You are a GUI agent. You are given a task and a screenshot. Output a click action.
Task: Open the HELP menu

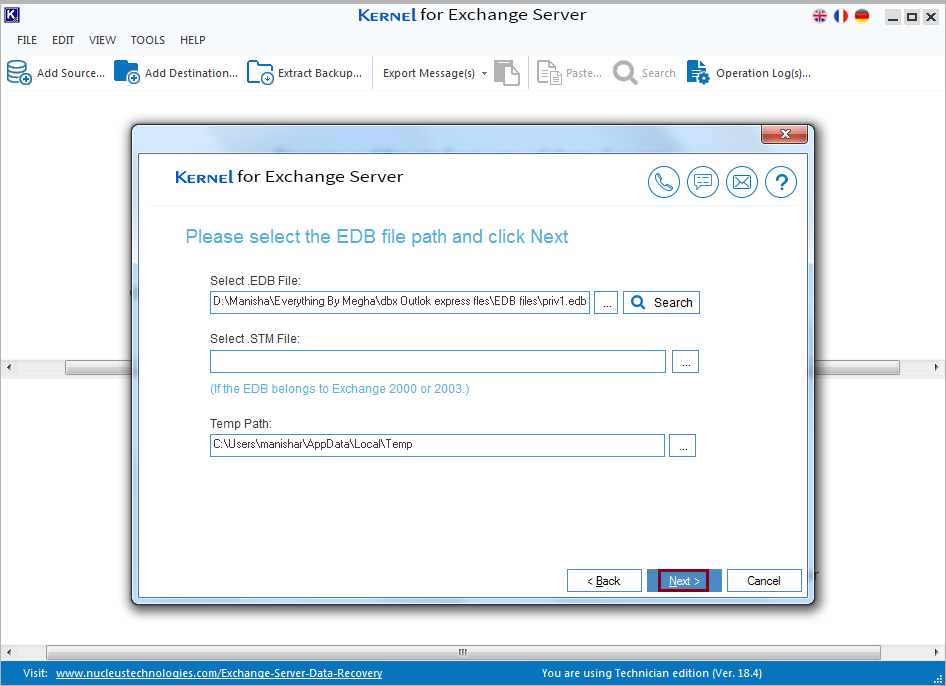[192, 40]
